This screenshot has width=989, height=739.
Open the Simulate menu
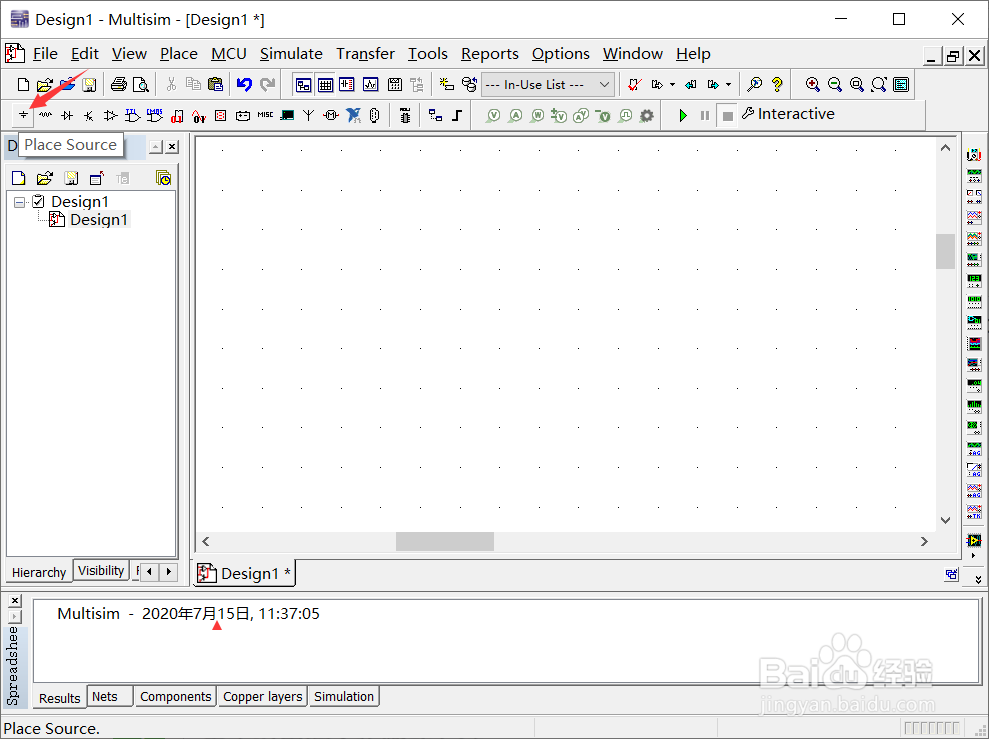coord(291,54)
